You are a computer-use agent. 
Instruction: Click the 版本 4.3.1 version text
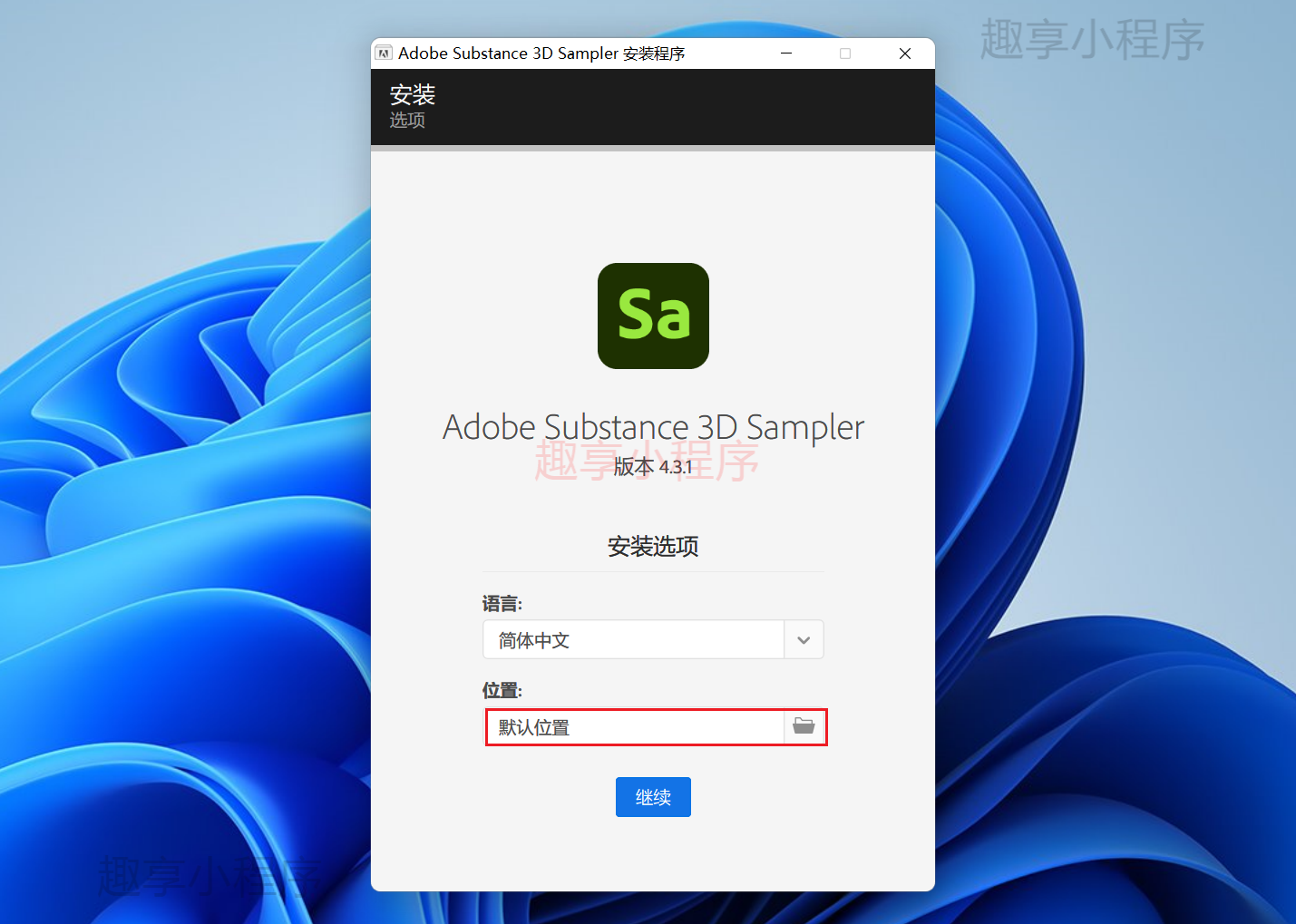coord(653,467)
